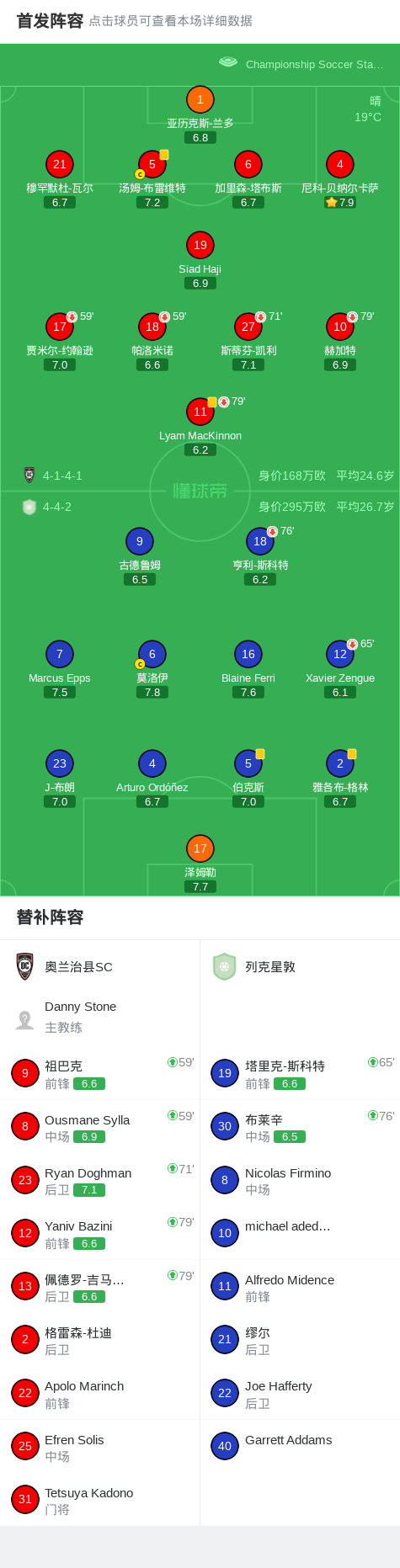Viewport: 400px width, 1568px height.
Task: Select Blaine Ferri number 16 jersey
Action: pyautogui.click(x=248, y=654)
